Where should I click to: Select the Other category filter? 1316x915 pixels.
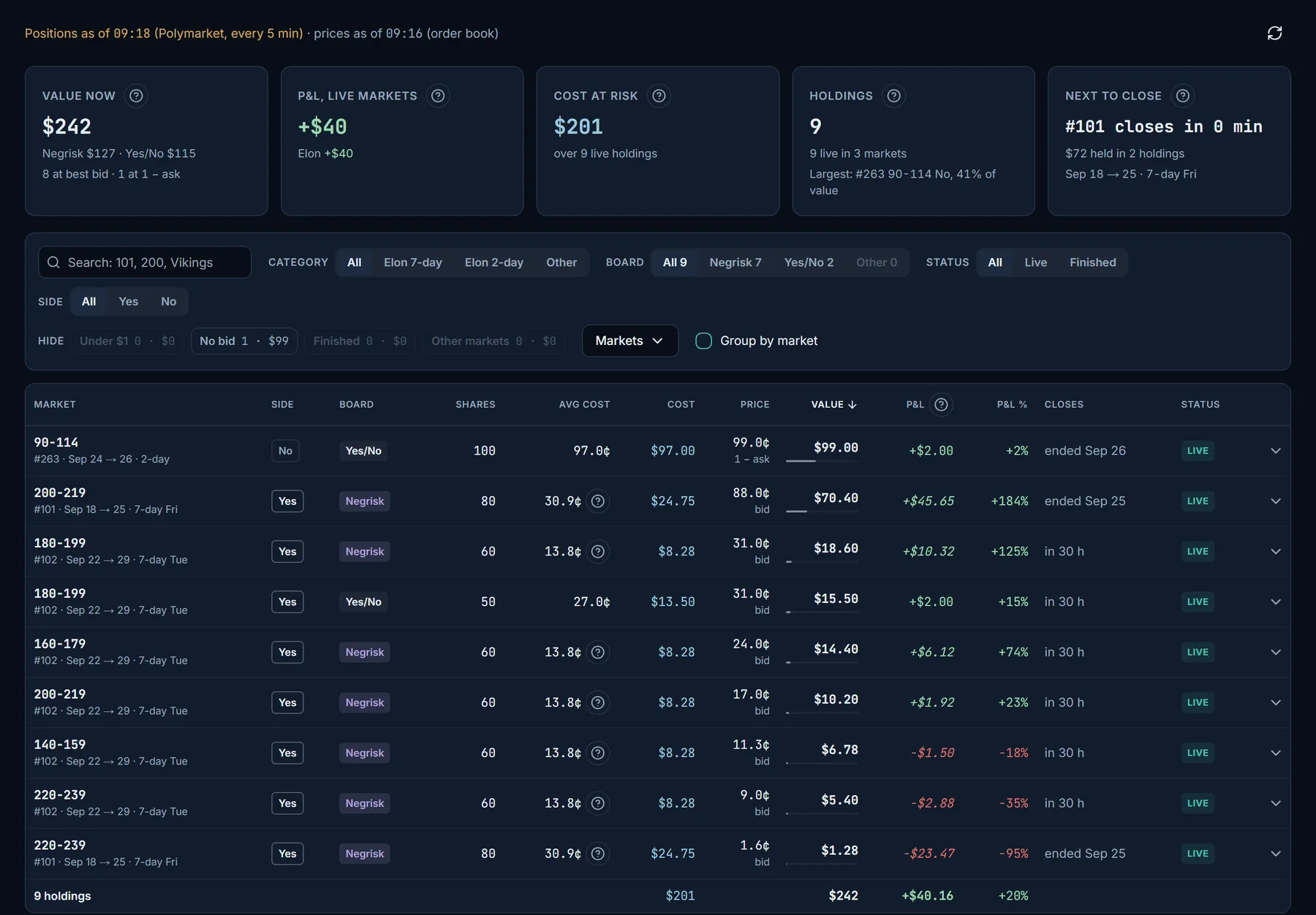pyautogui.click(x=561, y=262)
